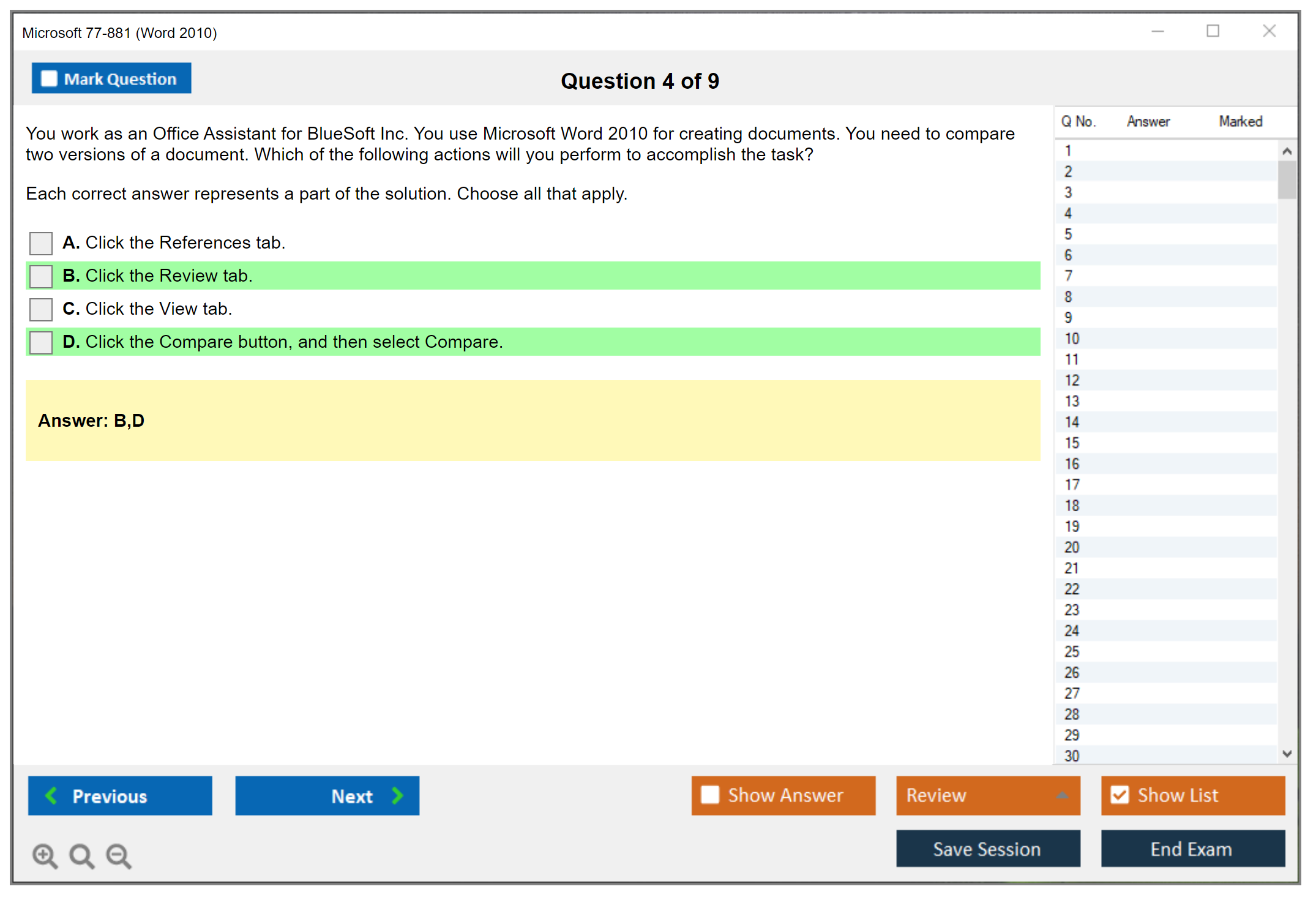Click the left arrow on the Previous button
This screenshot has height=900, width=1316.
click(51, 795)
